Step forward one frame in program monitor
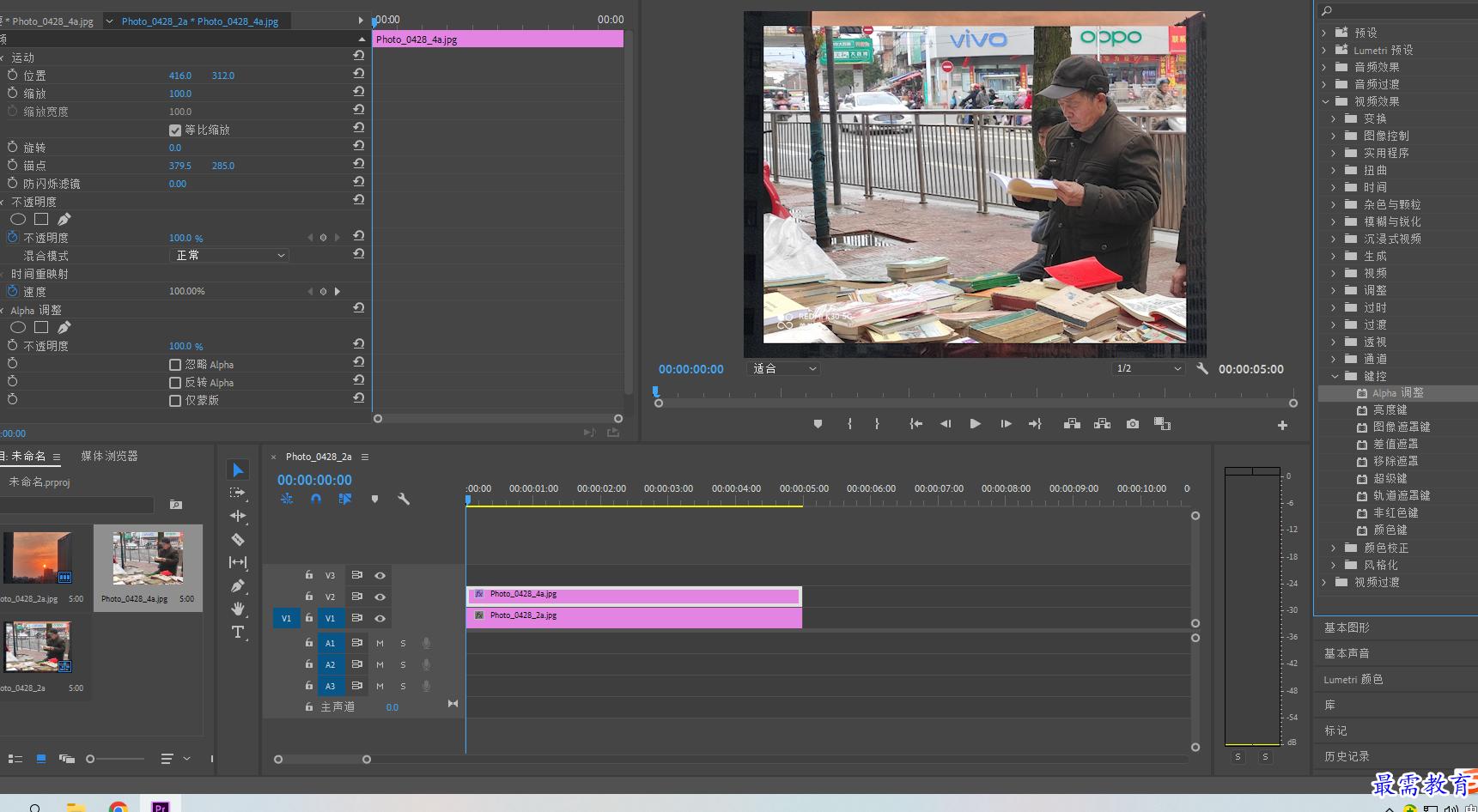 coord(1006,424)
